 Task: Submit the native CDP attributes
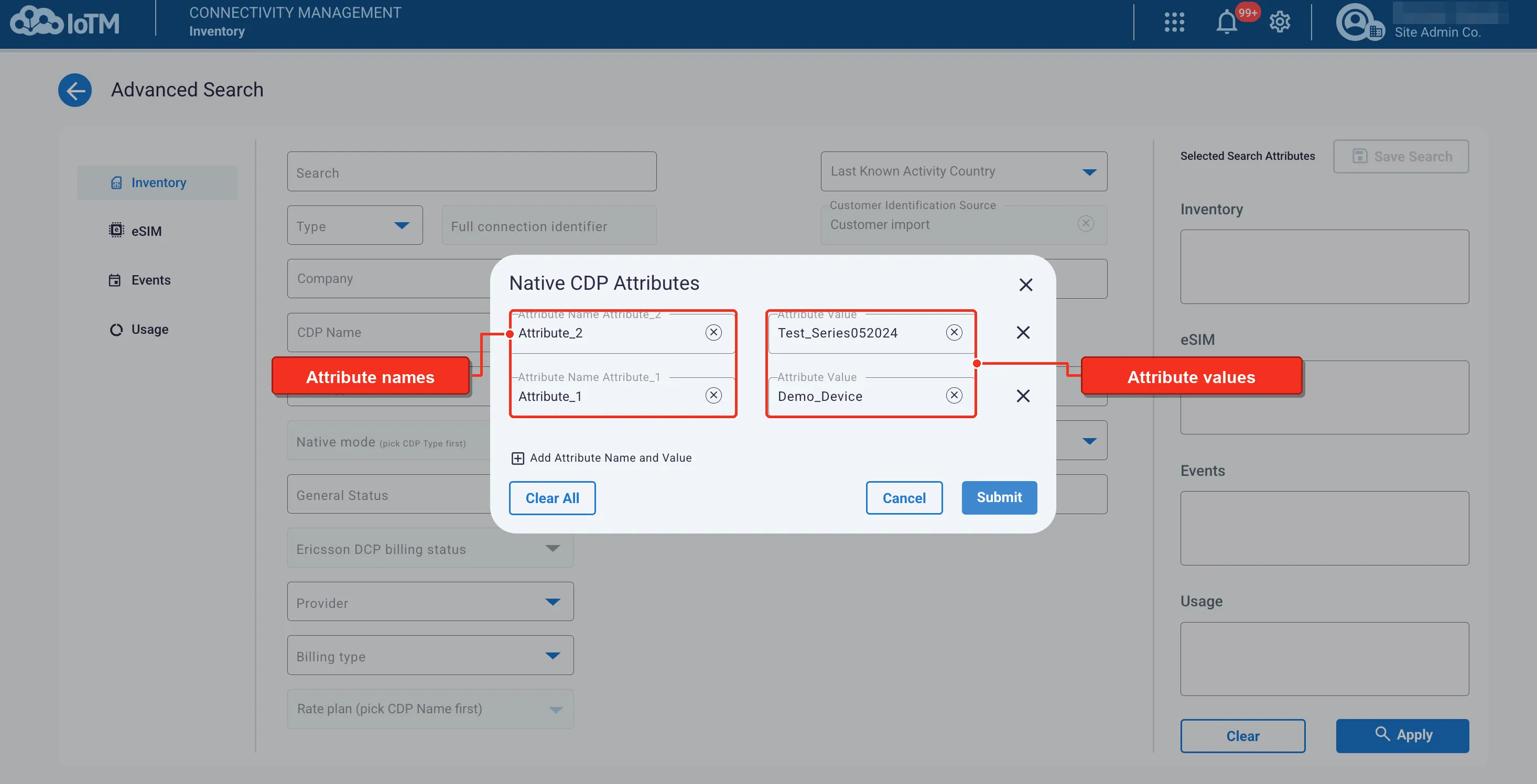tap(999, 498)
